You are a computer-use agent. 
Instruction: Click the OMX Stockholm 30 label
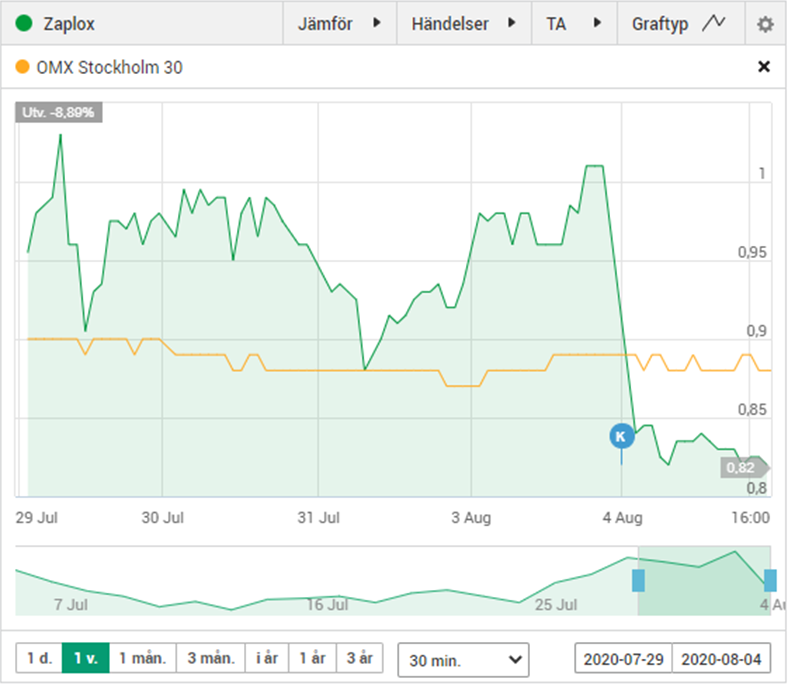pos(109,67)
